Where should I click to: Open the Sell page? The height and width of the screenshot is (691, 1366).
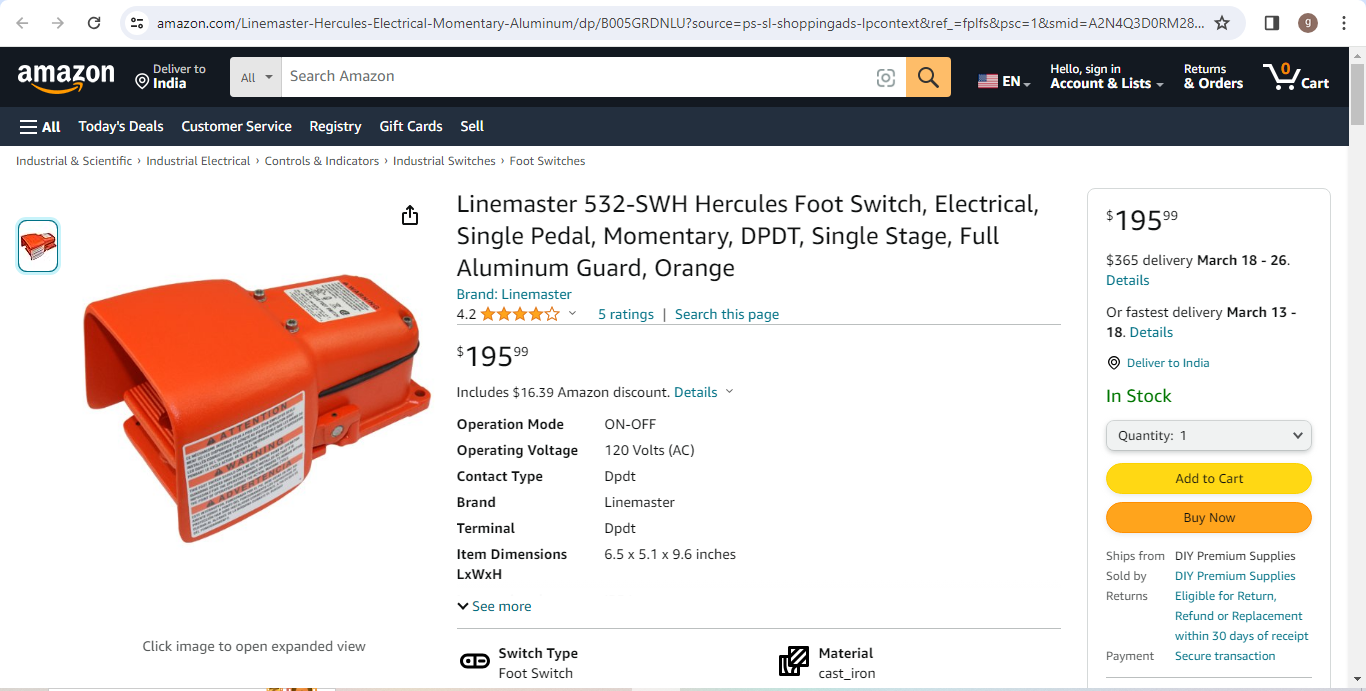(x=472, y=127)
